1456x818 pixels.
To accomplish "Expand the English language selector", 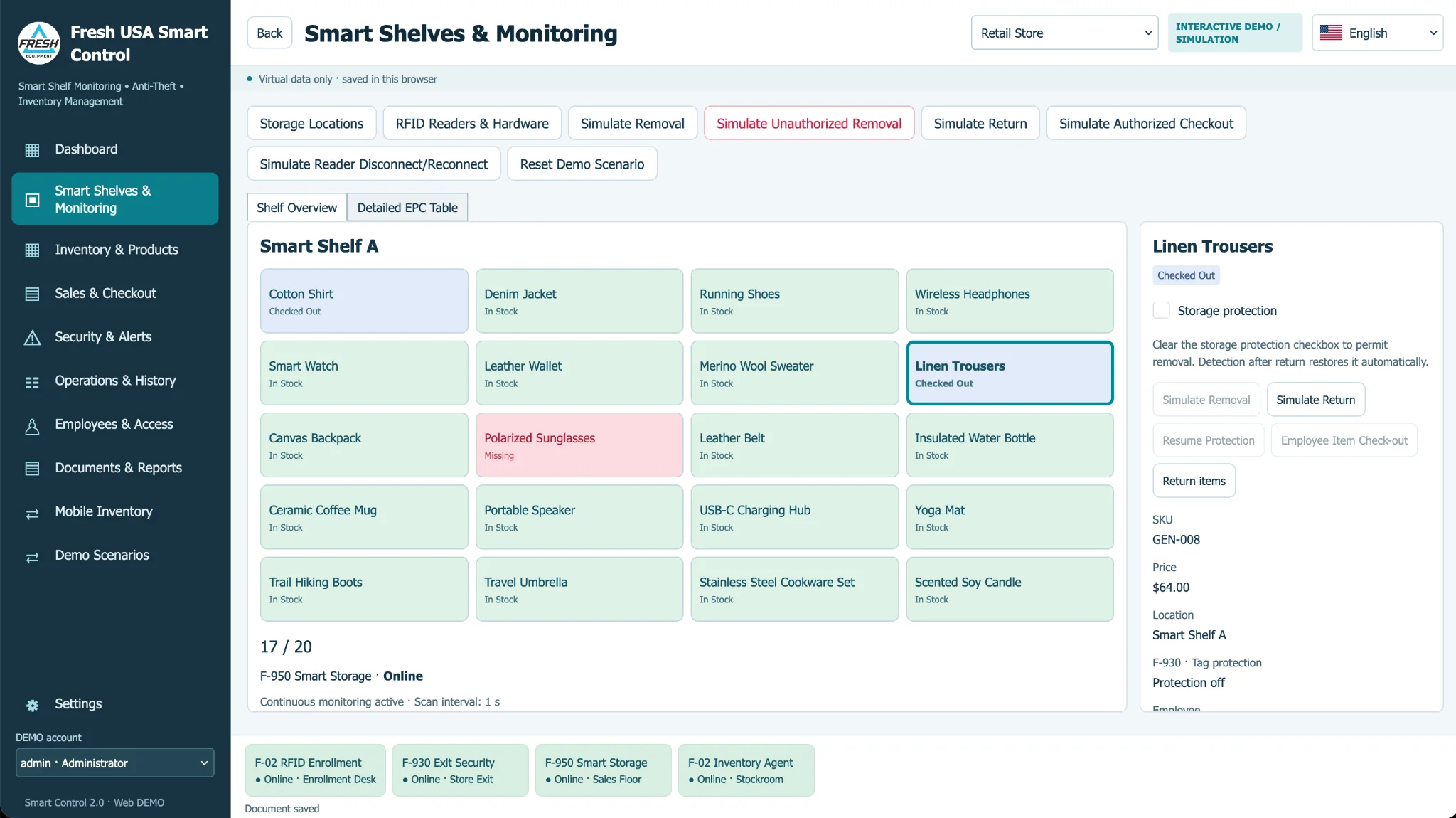I will 1377,33.
